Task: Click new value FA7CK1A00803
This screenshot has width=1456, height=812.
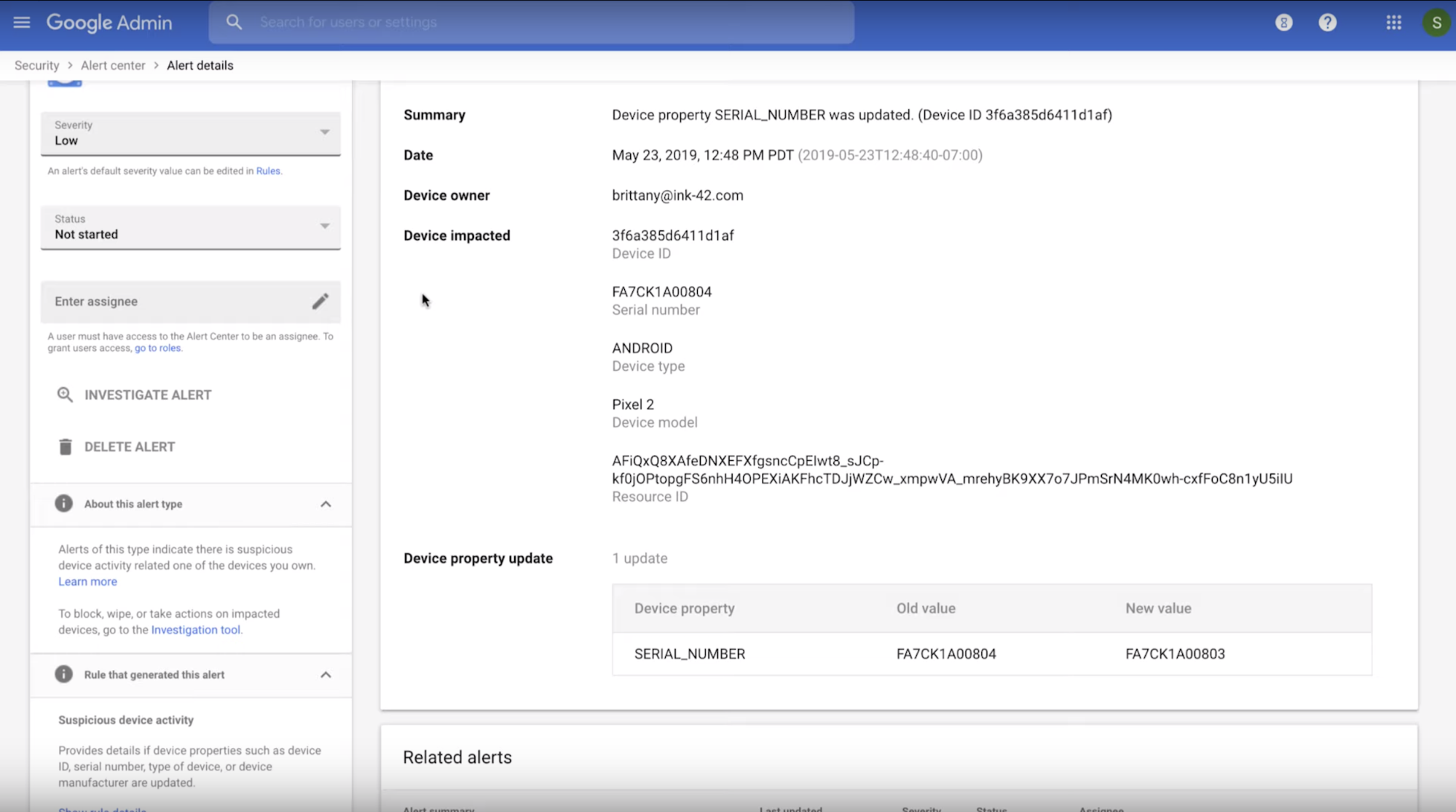Action: (x=1175, y=654)
